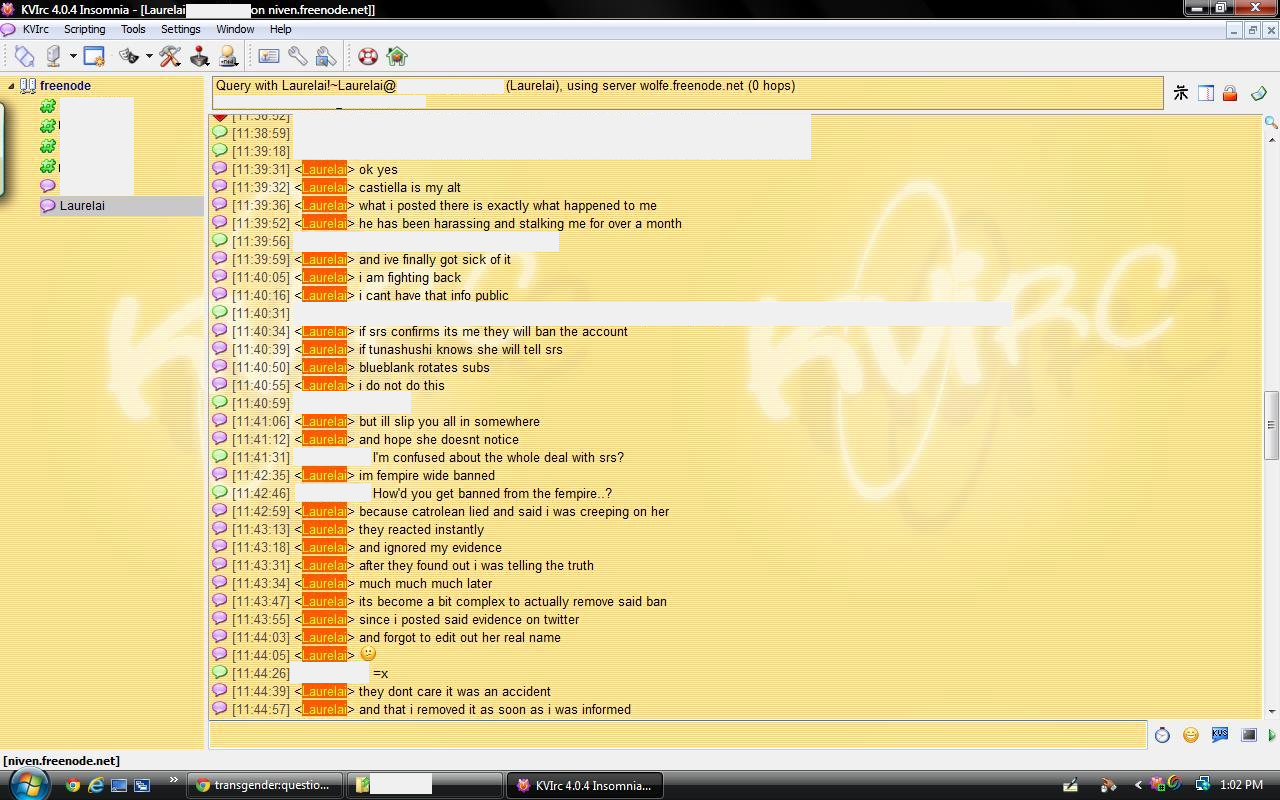Collapse the freenode server tree
The width and height of the screenshot is (1280, 800).
point(10,85)
